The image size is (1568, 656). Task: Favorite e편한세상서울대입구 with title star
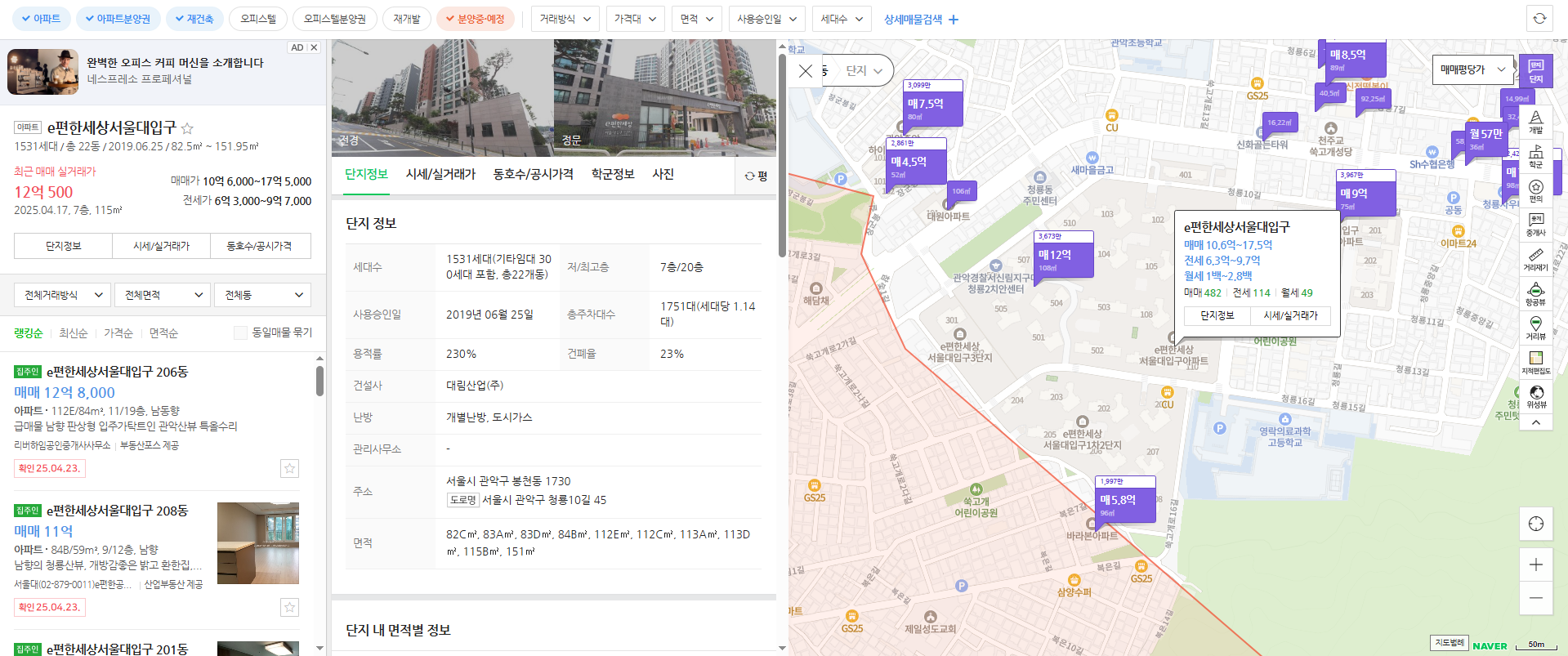187,128
